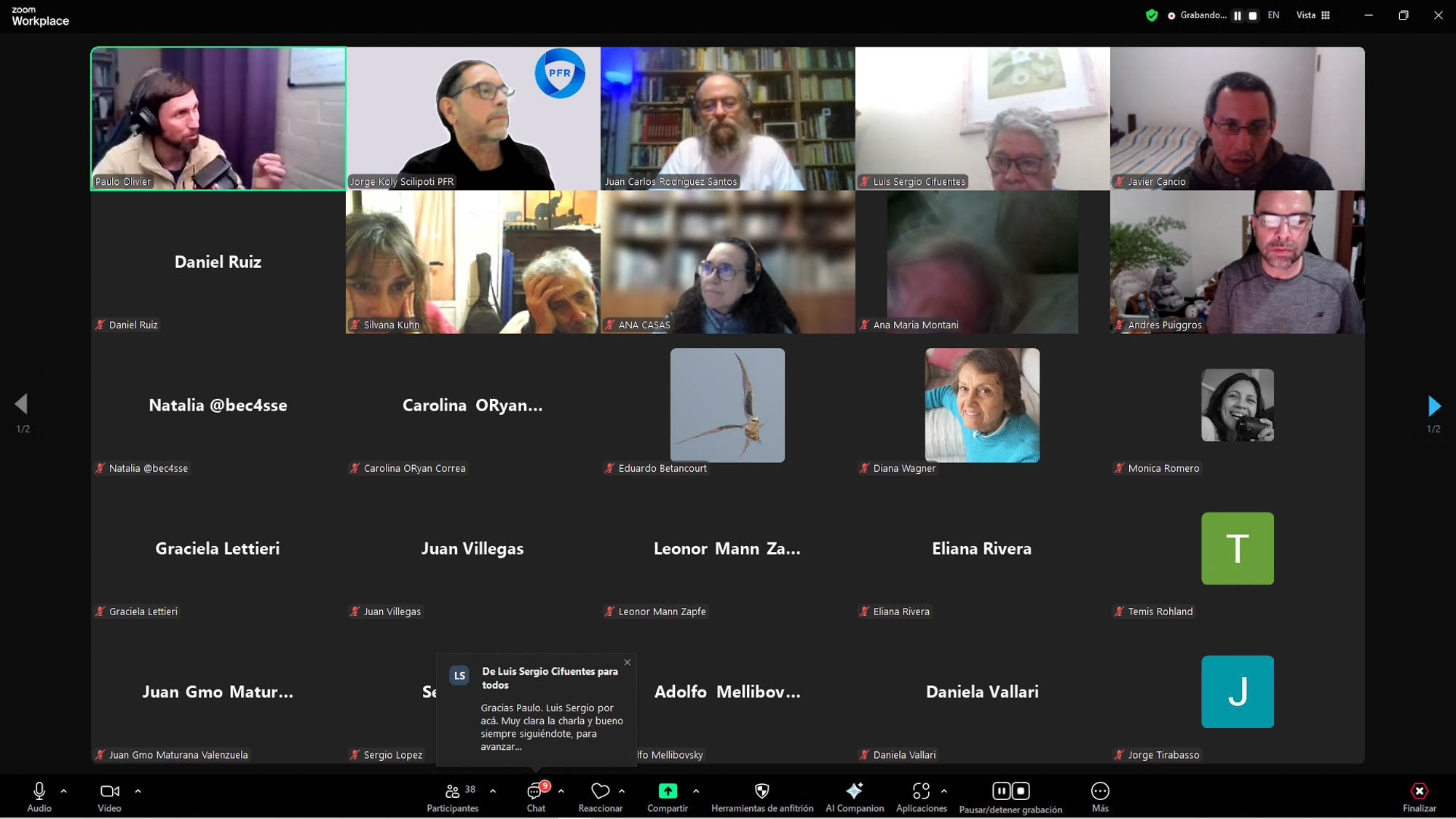Select Eliana Rivera participant tile

[x=983, y=549]
